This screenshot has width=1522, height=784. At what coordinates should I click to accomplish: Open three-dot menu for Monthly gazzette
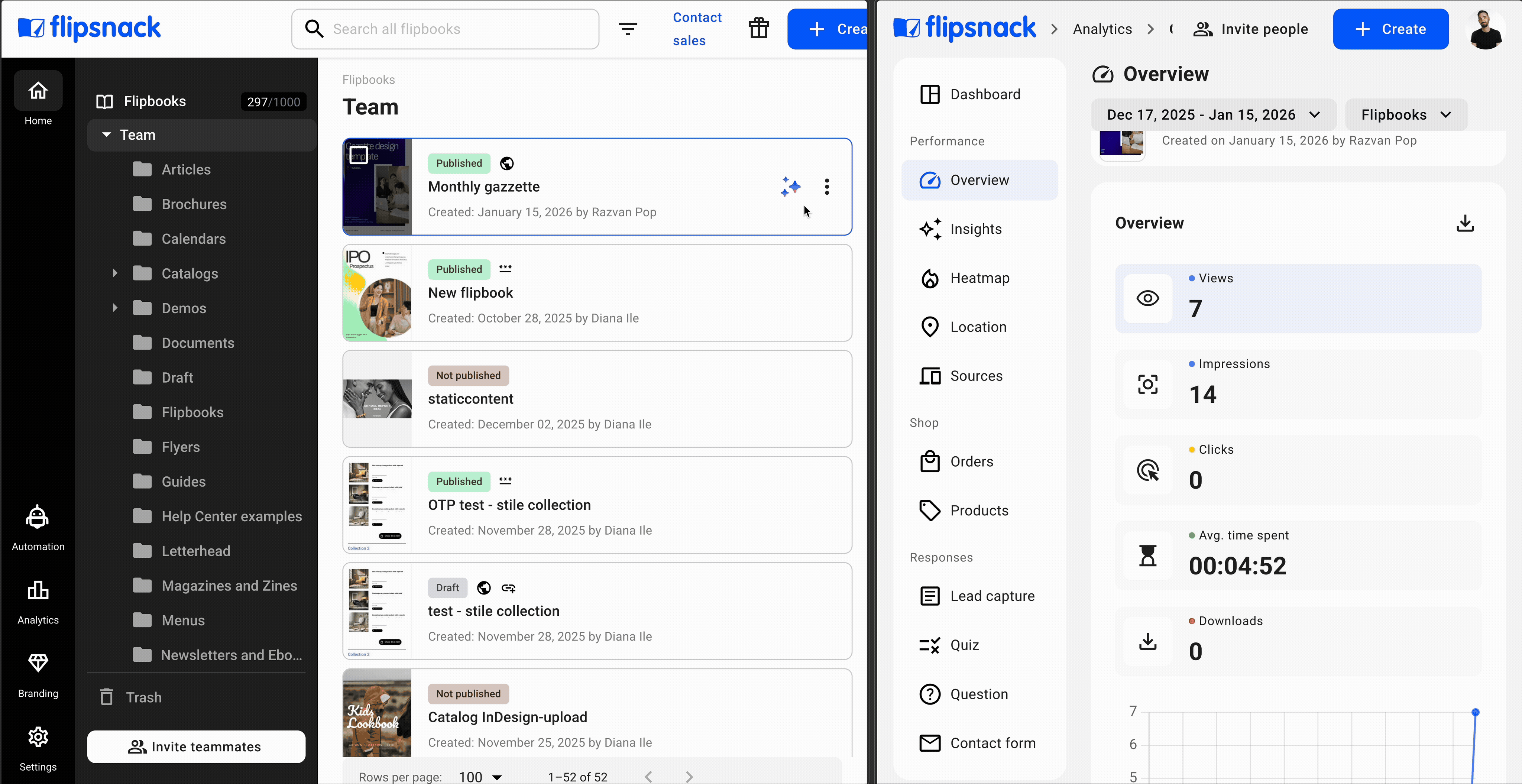click(x=826, y=187)
